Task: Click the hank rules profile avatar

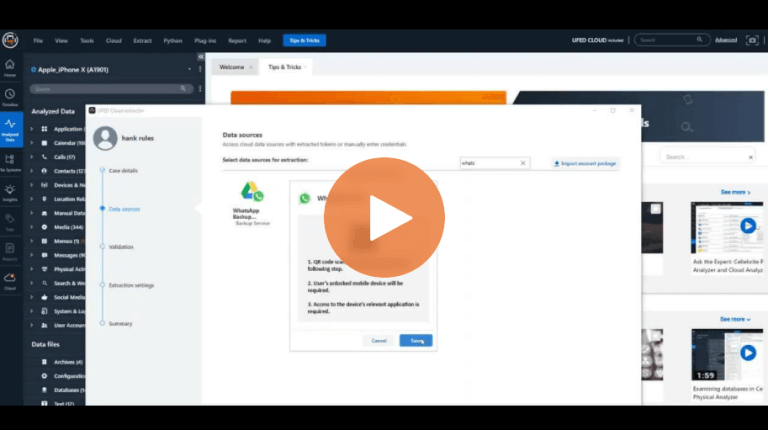Action: [x=105, y=138]
